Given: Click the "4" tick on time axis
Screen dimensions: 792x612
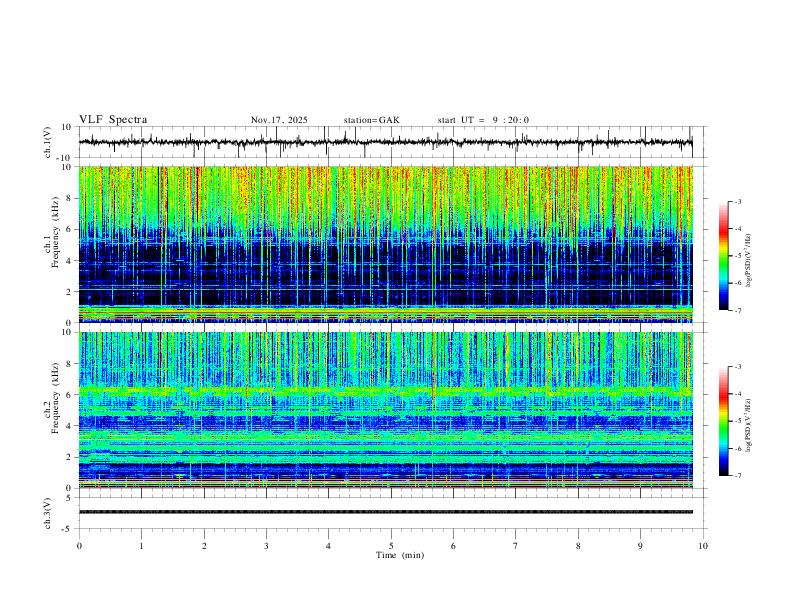Looking at the screenshot, I should (x=328, y=546).
